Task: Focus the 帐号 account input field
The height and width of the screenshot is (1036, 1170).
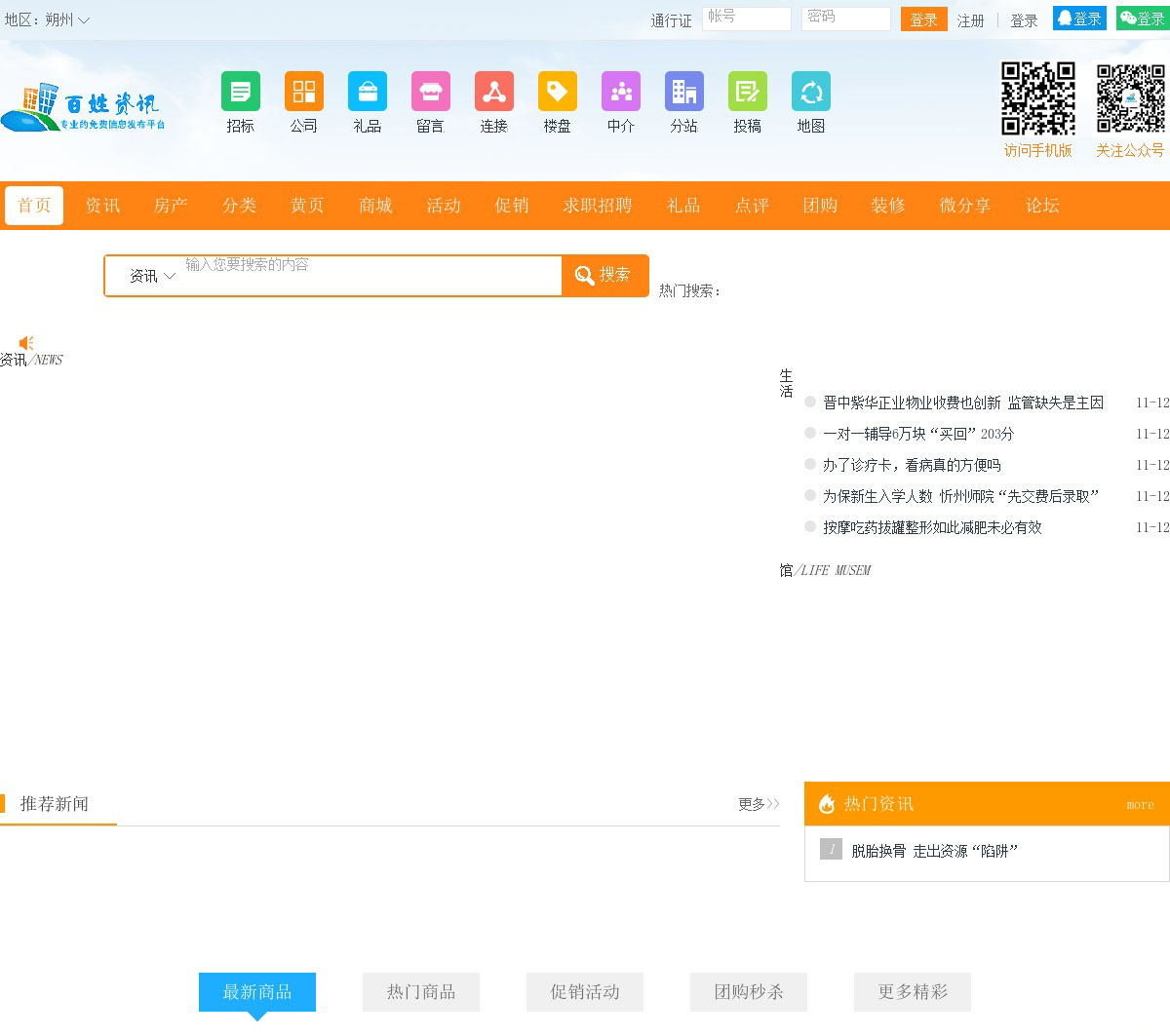Action: [746, 18]
